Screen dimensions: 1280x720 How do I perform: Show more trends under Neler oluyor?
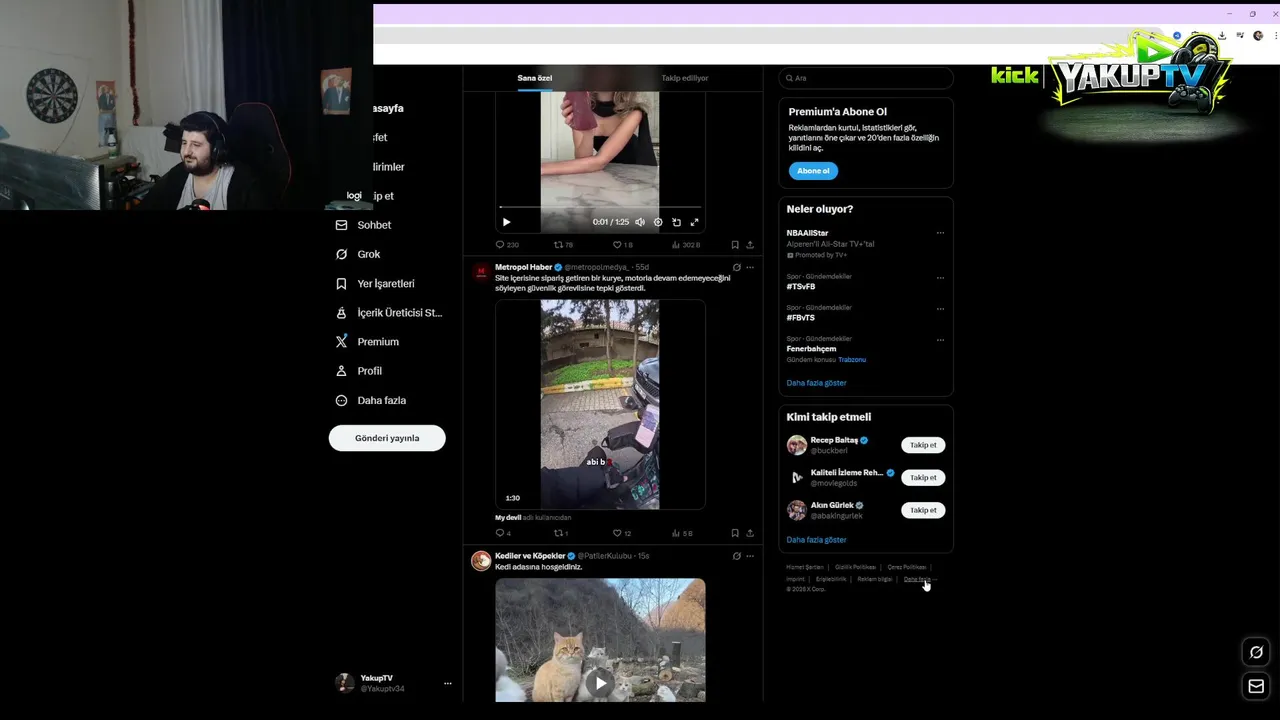(816, 383)
